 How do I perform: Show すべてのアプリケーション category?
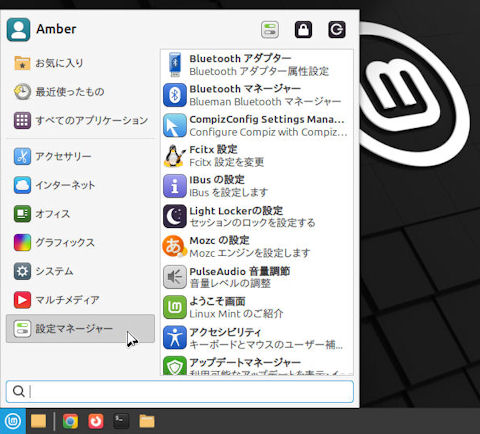coord(80,120)
